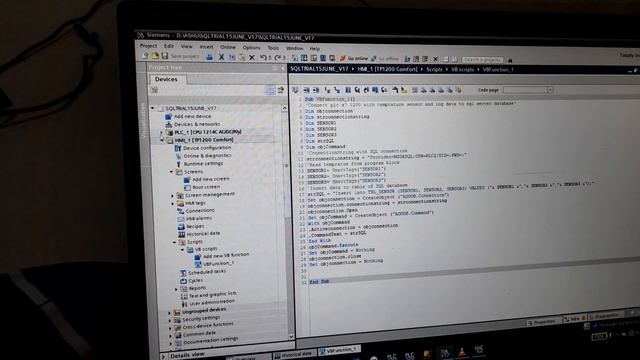Collapse the Scripts folder
The image size is (640, 360).
(x=174, y=242)
